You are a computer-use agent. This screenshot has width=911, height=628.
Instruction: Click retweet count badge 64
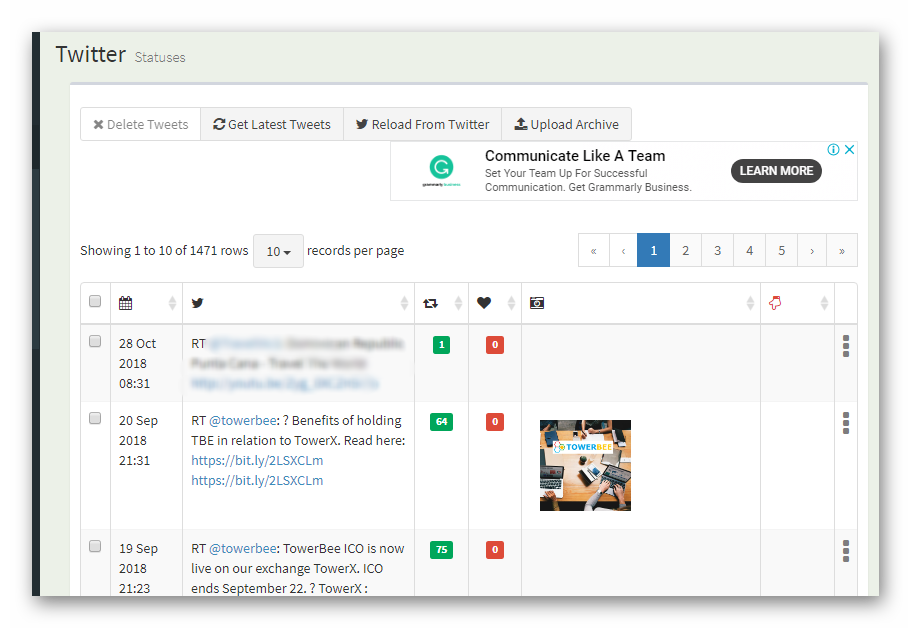442,422
